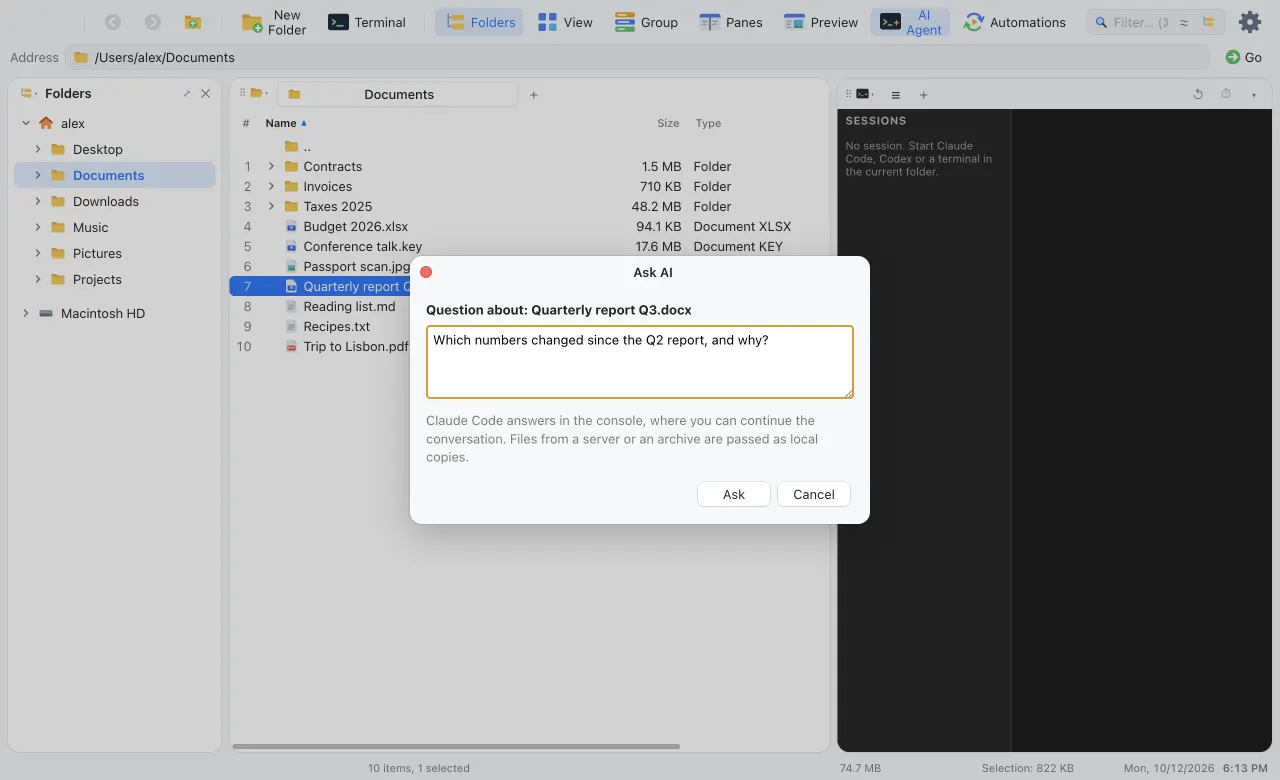Click the green Go button
This screenshot has height=780, width=1280.
point(1244,57)
